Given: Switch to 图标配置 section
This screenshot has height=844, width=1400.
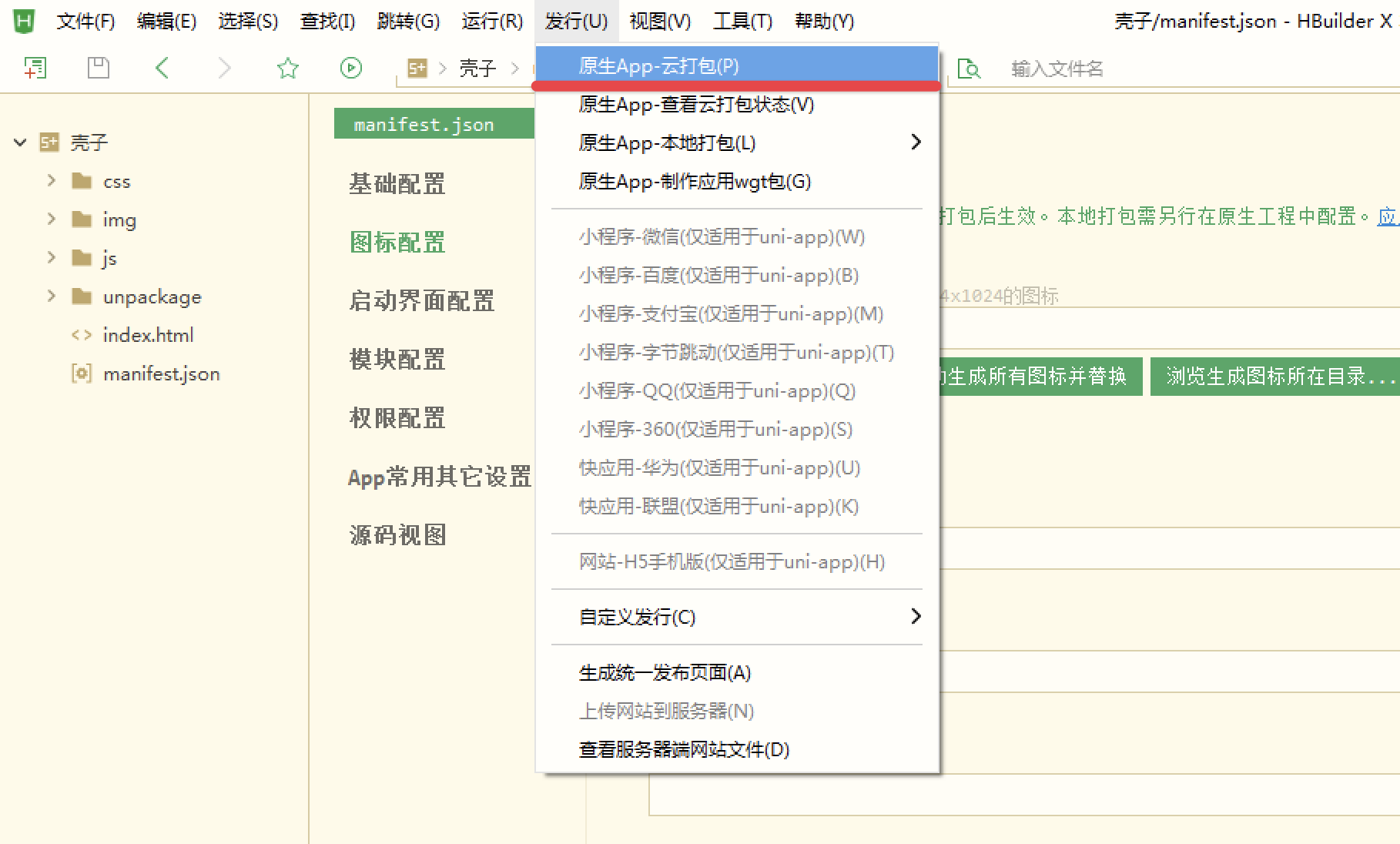Looking at the screenshot, I should pyautogui.click(x=397, y=243).
